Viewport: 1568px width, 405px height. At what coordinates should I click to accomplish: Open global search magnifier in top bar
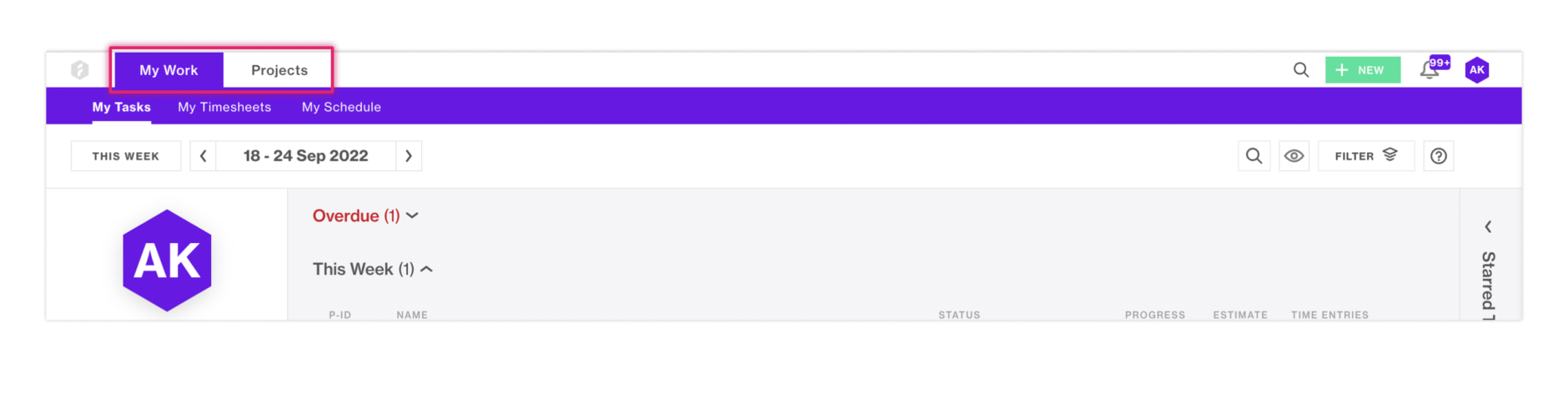coord(1301,70)
